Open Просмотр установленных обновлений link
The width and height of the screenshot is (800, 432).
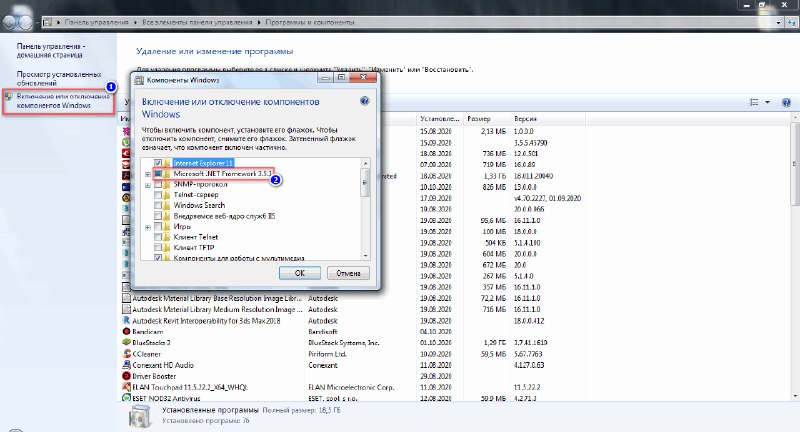pos(59,79)
